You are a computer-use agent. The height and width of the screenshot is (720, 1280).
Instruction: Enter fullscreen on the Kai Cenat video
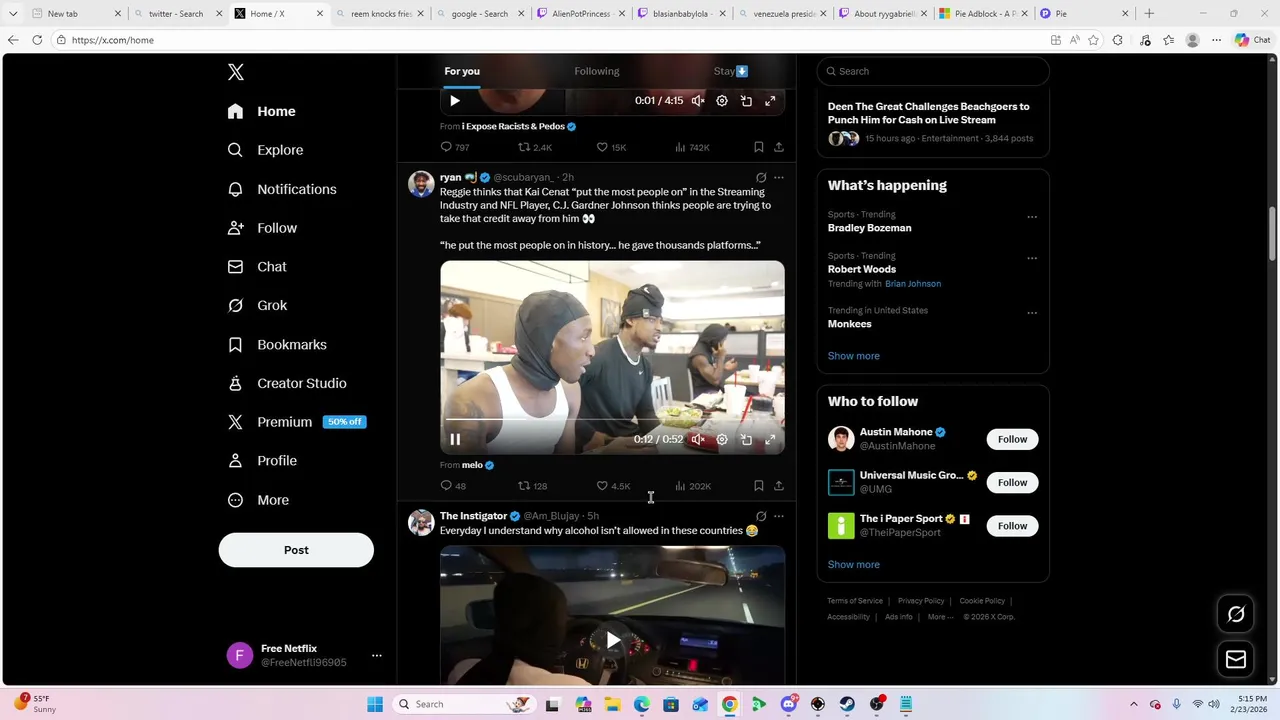click(770, 439)
